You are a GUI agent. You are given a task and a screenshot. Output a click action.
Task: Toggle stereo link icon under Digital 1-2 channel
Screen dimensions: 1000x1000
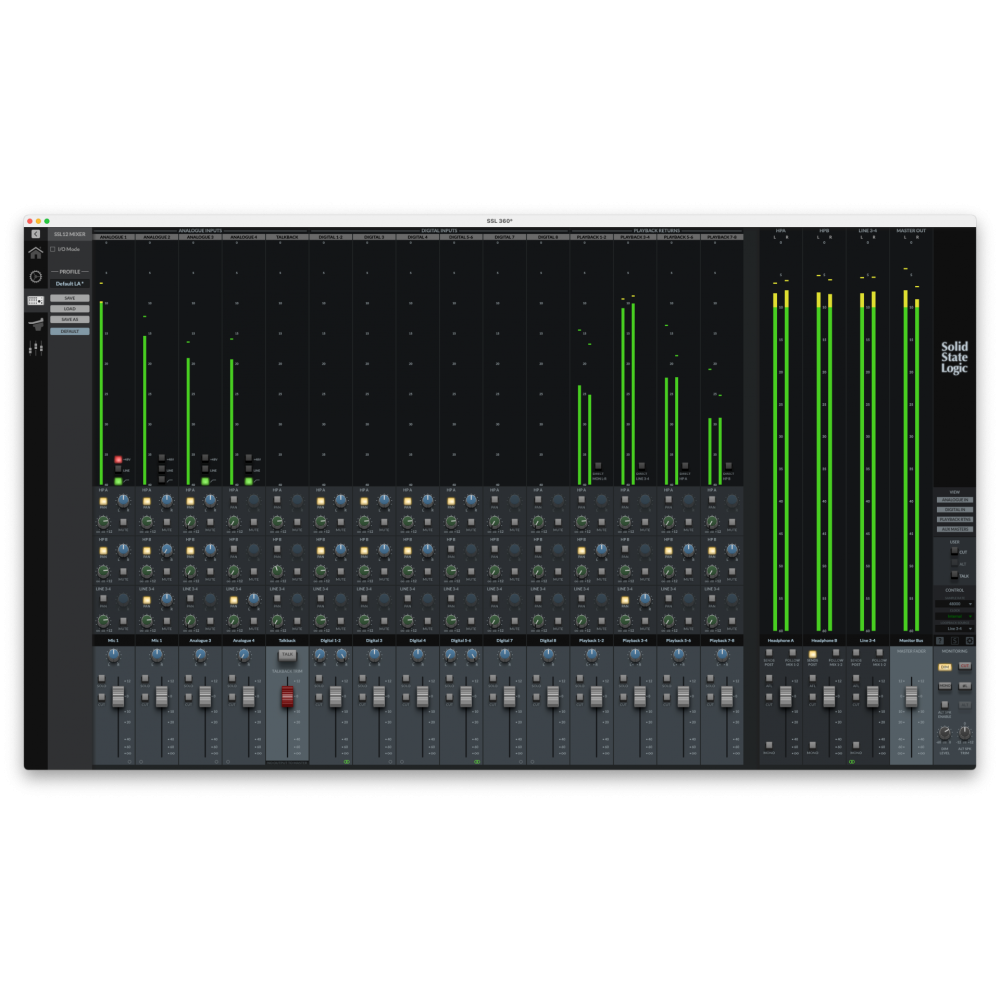pos(346,761)
